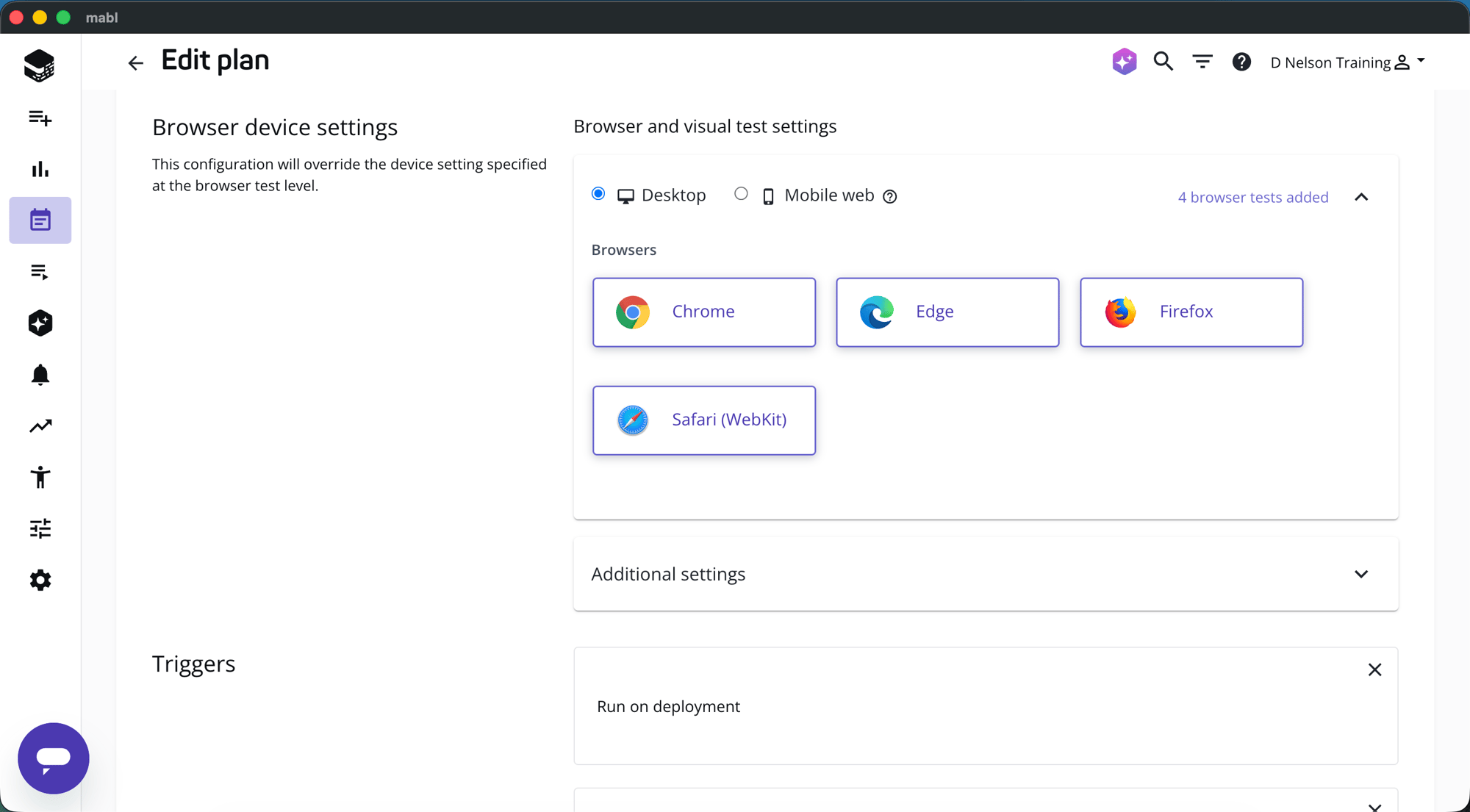The width and height of the screenshot is (1470, 812).
Task: Select the create new test icon
Action: 40,118
